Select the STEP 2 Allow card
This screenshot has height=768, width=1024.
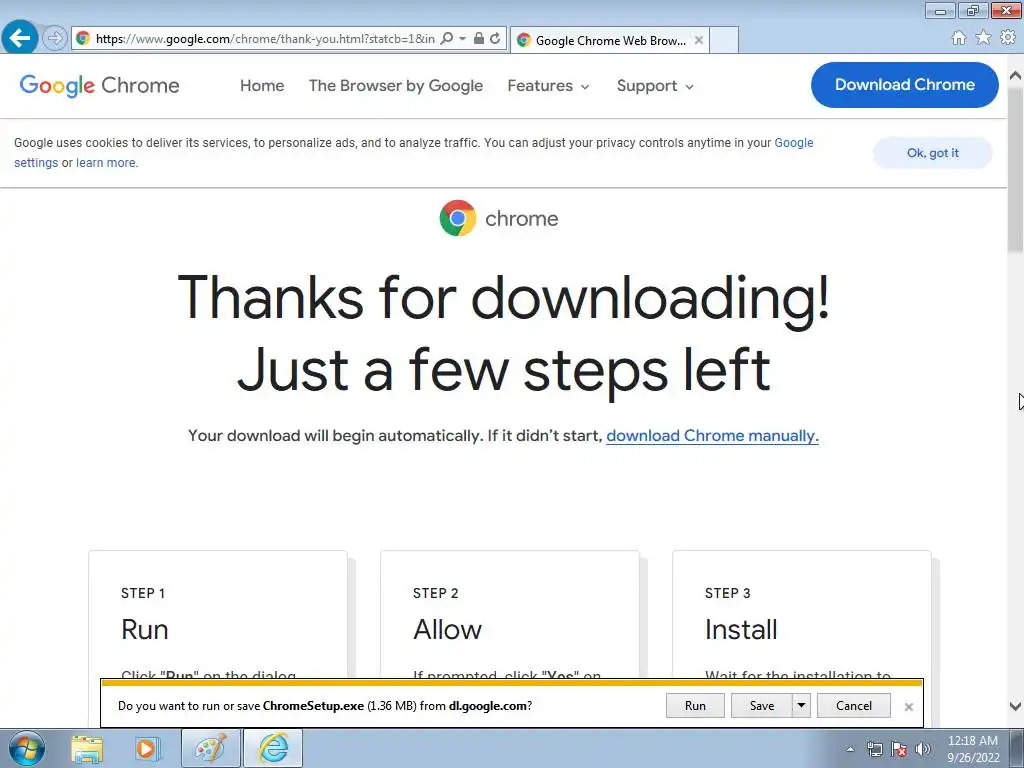(509, 615)
